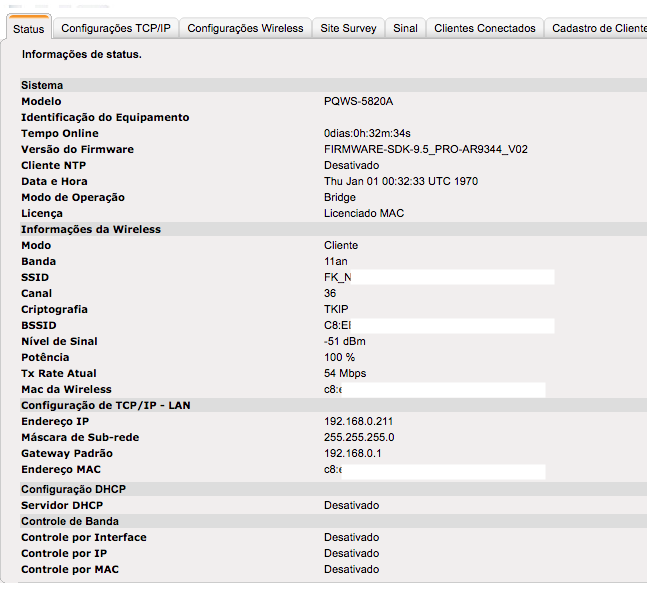Click the IP address 192.168.0.211
647x589 pixels.
coord(358,422)
